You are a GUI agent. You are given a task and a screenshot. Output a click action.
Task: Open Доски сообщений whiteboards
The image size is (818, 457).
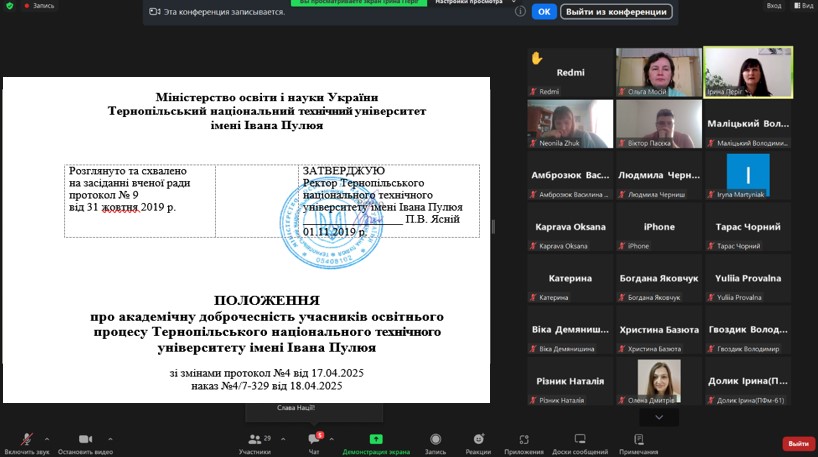(x=580, y=441)
